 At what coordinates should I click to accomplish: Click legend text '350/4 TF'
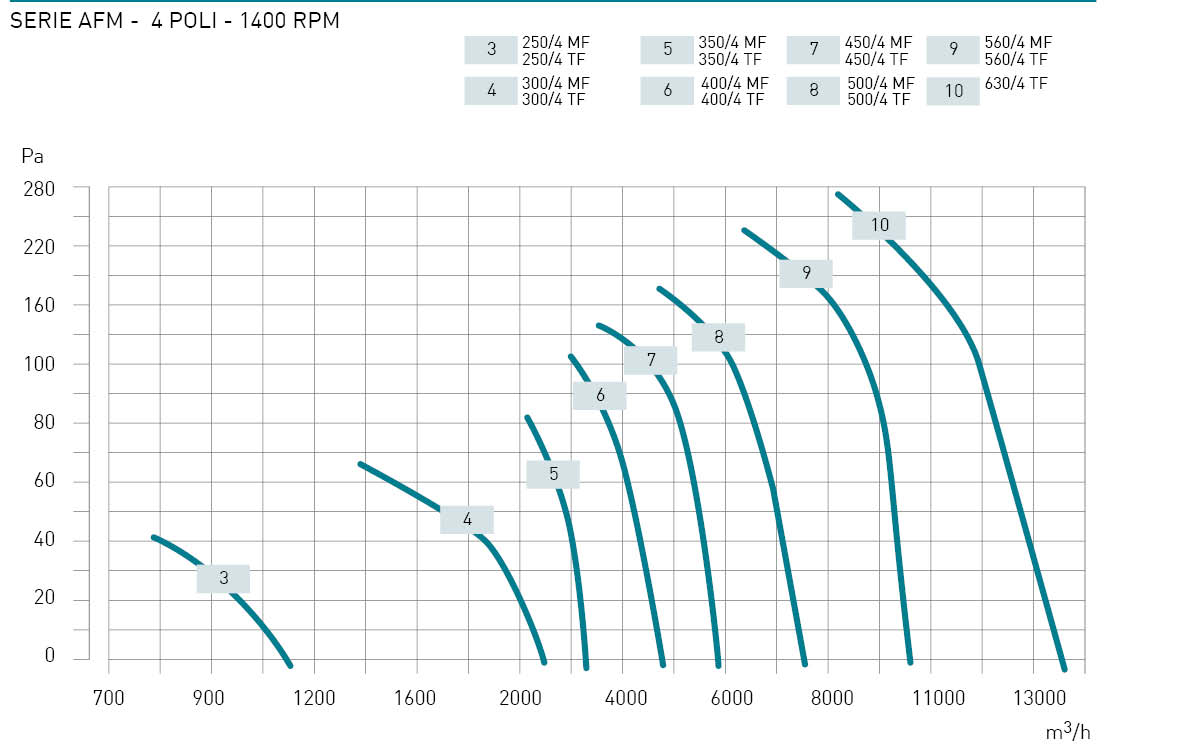pyautogui.click(x=730, y=59)
